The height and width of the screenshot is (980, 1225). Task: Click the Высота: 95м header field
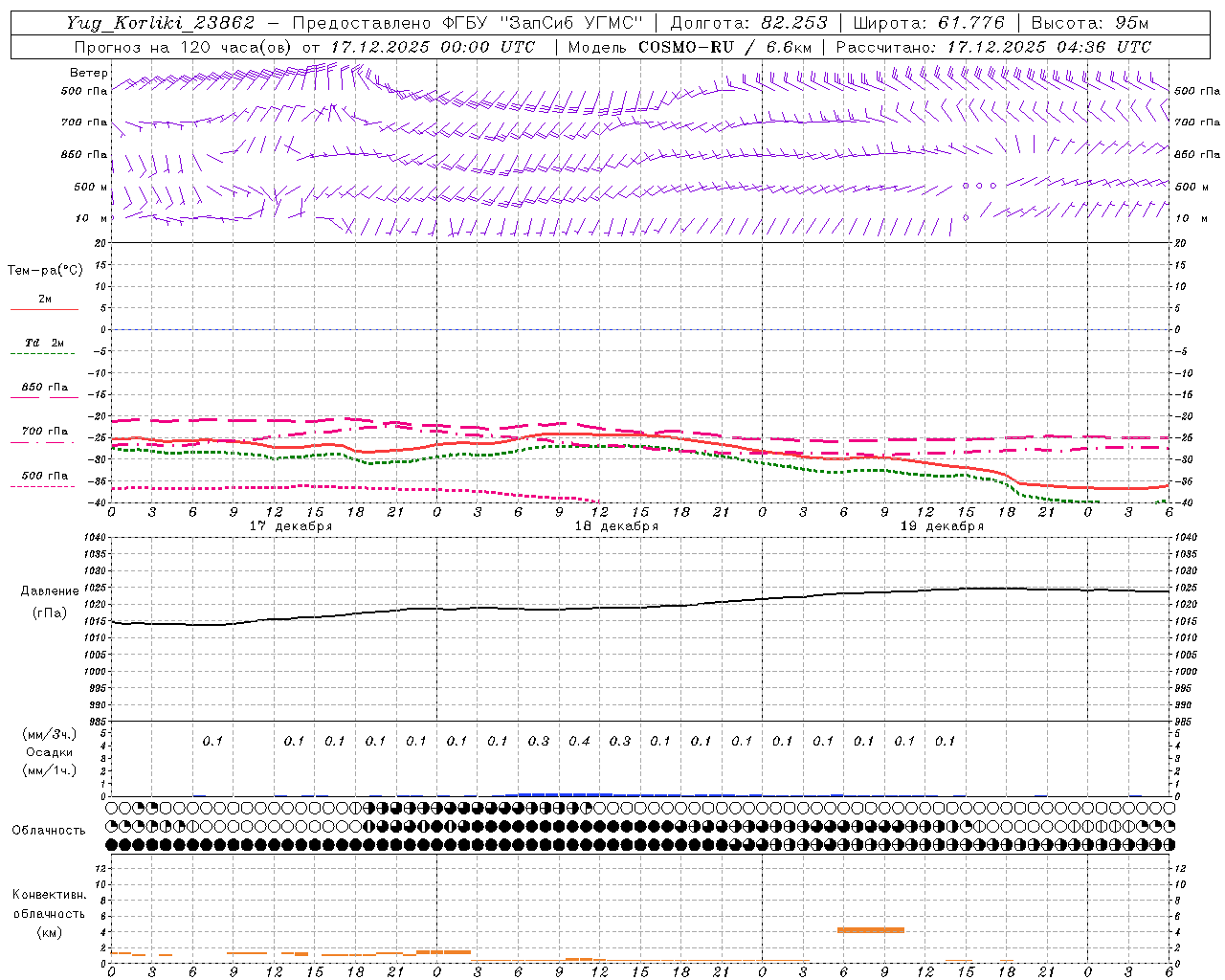coord(1089,23)
